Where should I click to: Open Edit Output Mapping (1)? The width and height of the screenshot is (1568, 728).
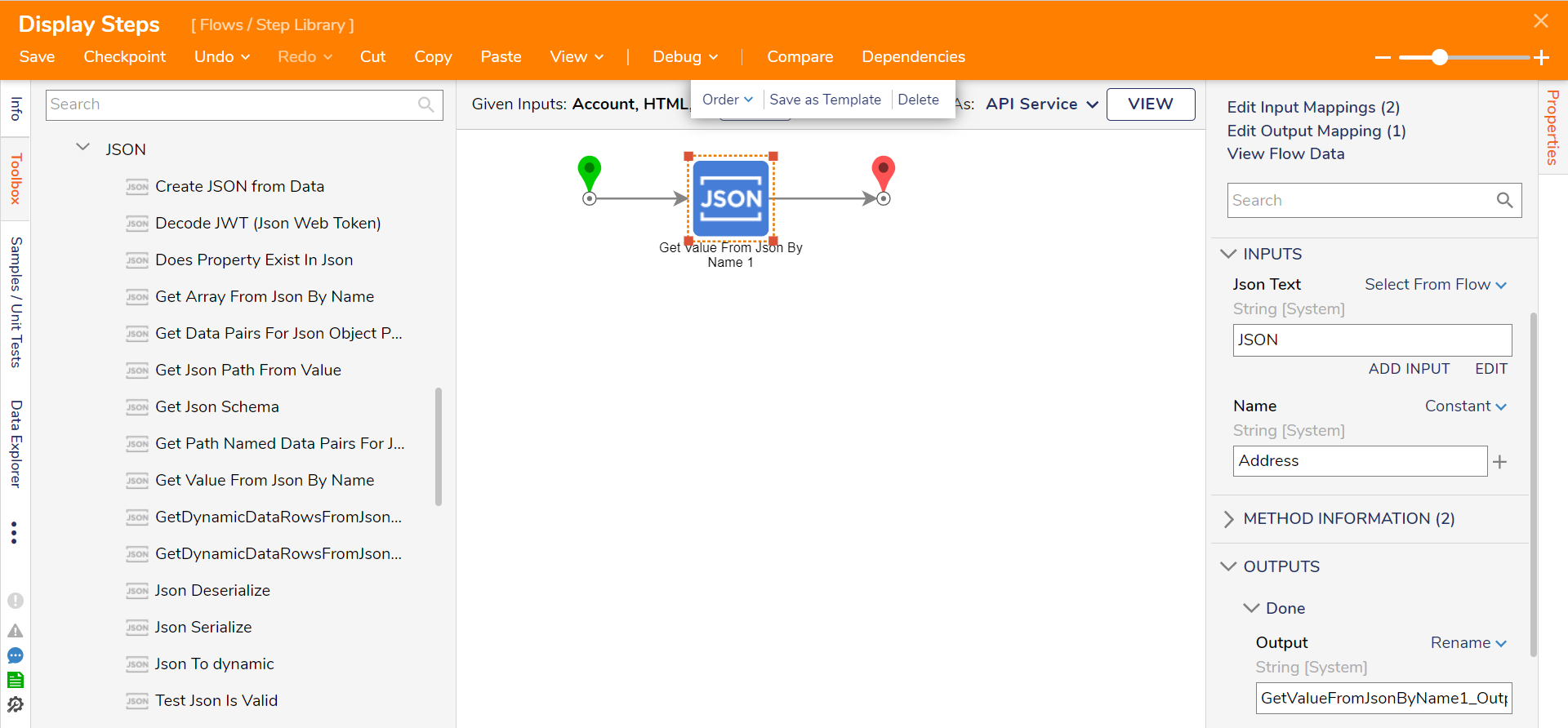[1316, 131]
